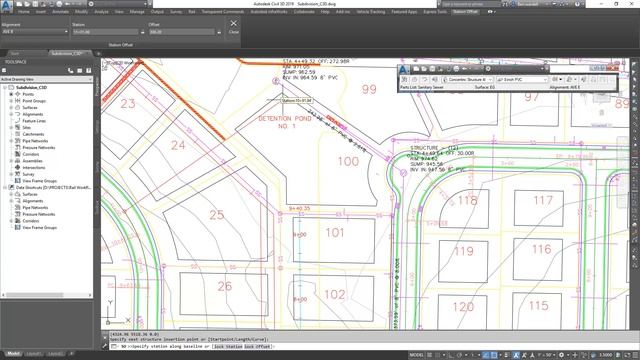The image size is (640, 360).
Task: Click the infocenter Help icon in title bar
Action: (x=577, y=4)
